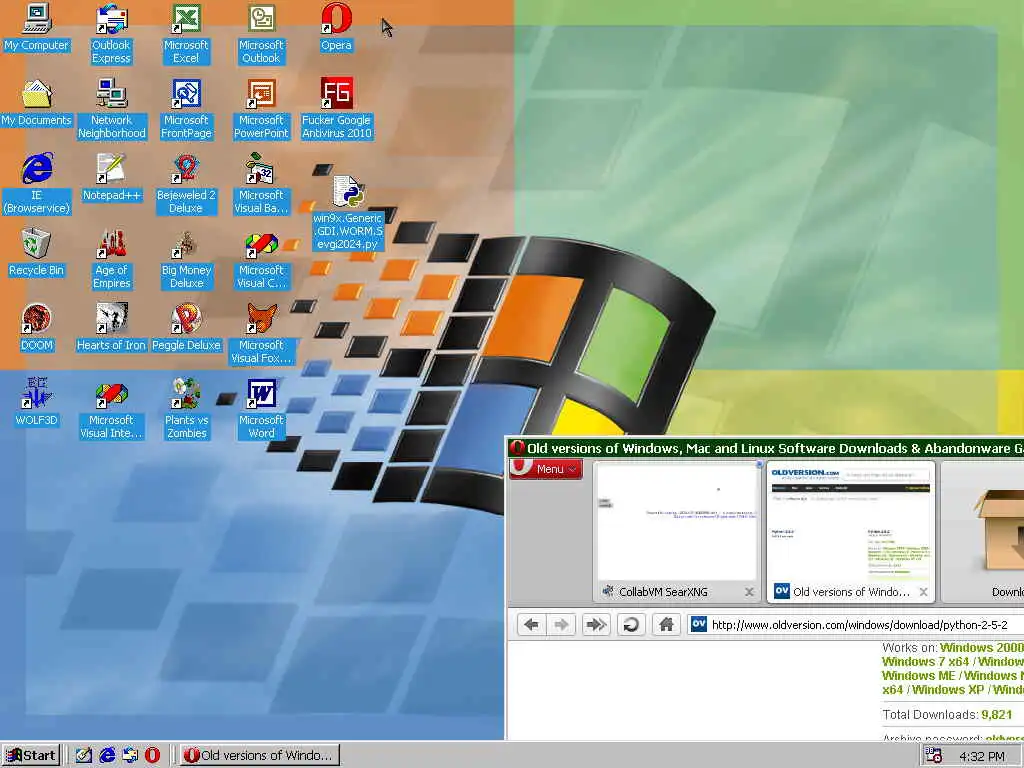This screenshot has height=768, width=1024.
Task: Follow the Windows 2000 link
Action: click(982, 648)
